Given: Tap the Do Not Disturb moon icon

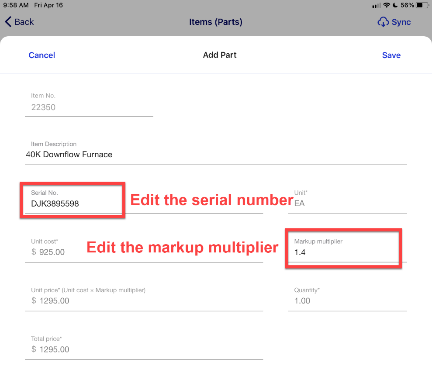Looking at the screenshot, I should [x=395, y=5].
